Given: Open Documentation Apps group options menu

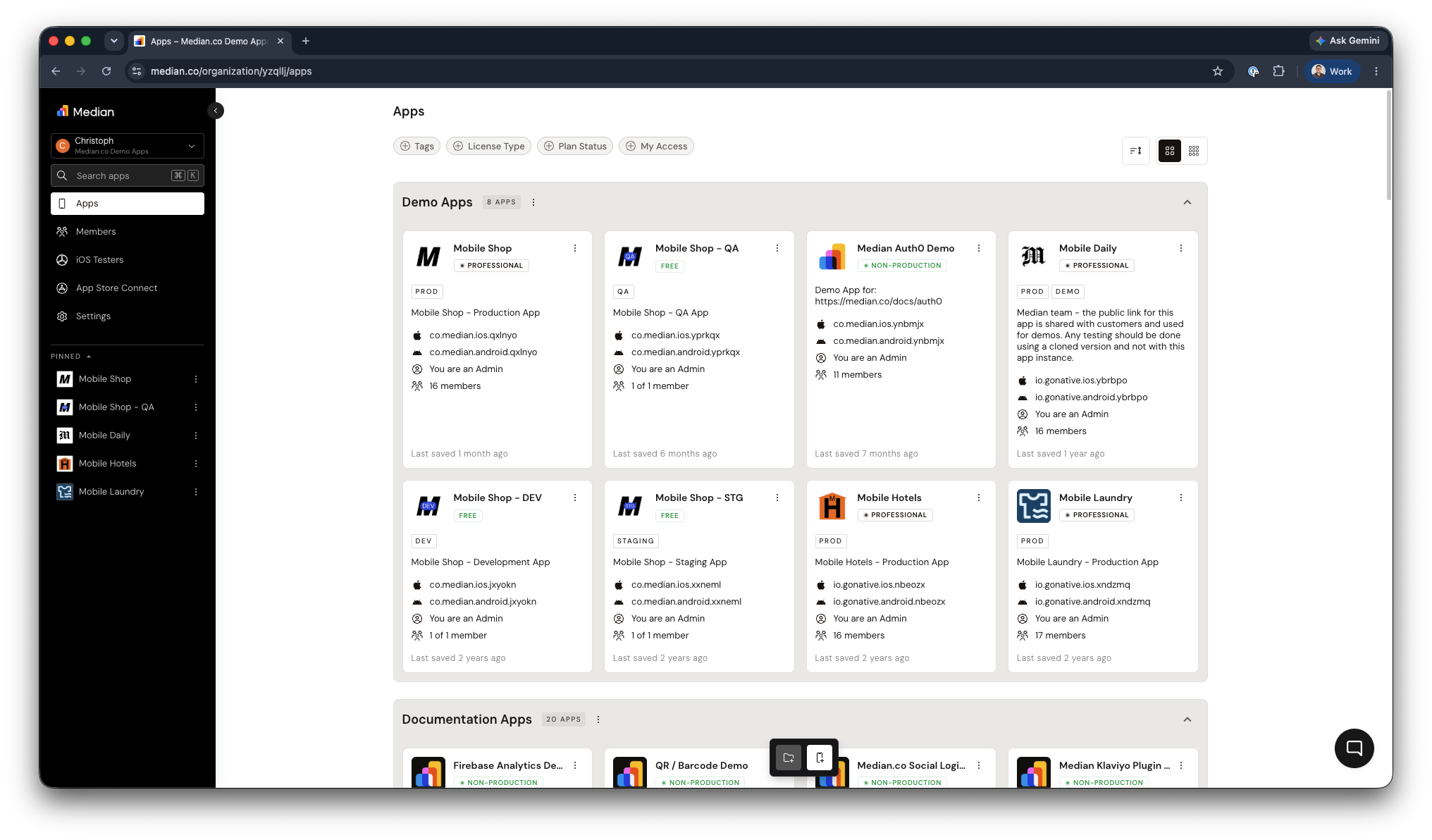Looking at the screenshot, I should pyautogui.click(x=598, y=719).
